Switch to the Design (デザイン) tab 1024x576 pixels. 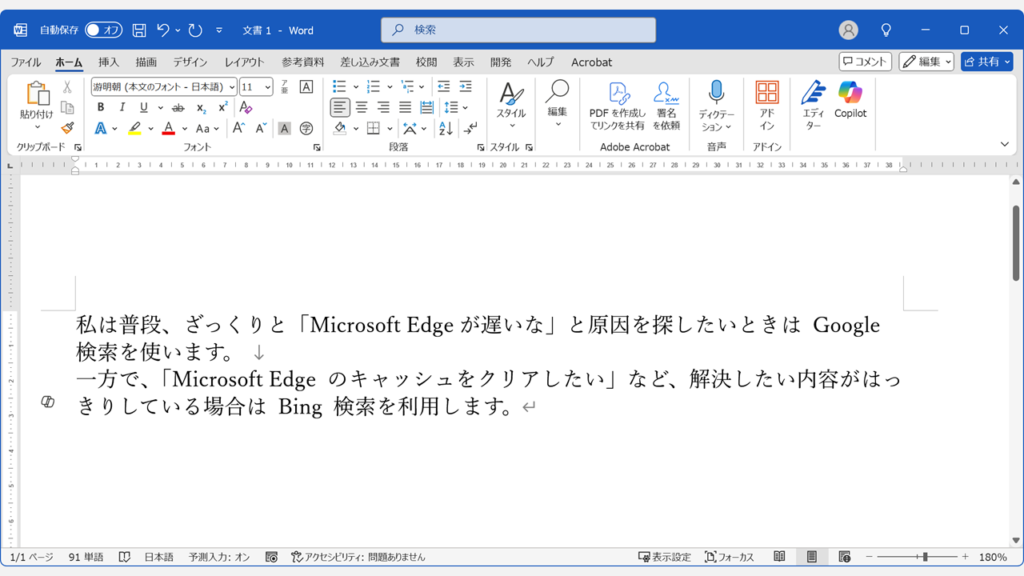(x=190, y=62)
